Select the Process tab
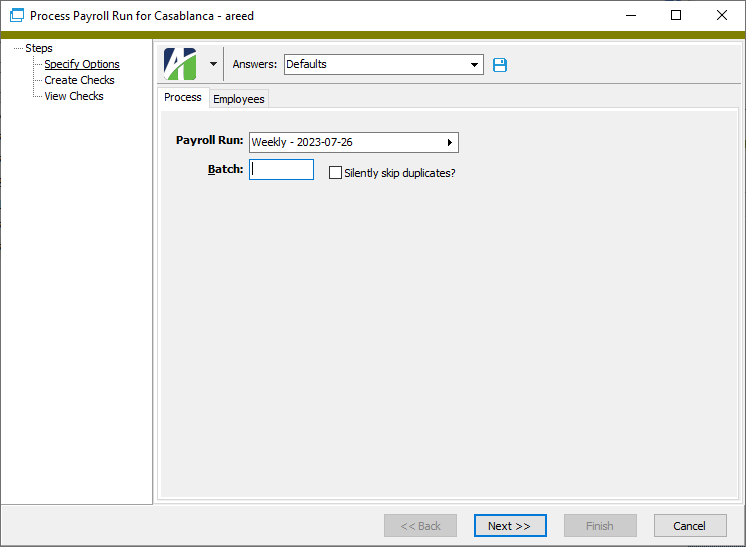 coord(183,97)
